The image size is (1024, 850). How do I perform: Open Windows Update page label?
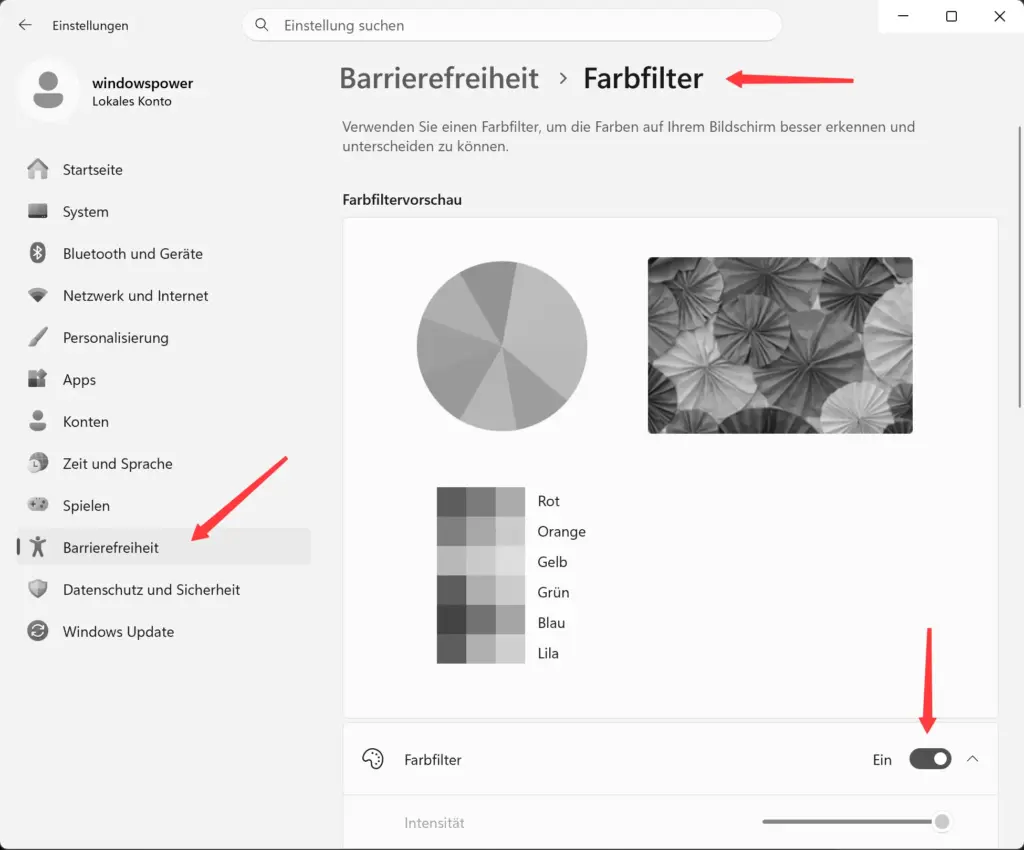click(118, 631)
